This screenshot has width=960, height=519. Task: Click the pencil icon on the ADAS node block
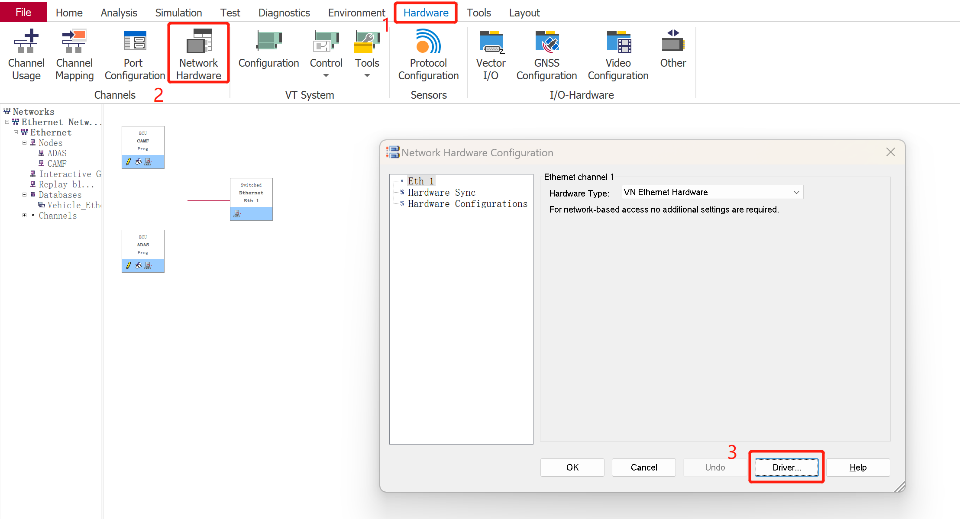(x=129, y=266)
